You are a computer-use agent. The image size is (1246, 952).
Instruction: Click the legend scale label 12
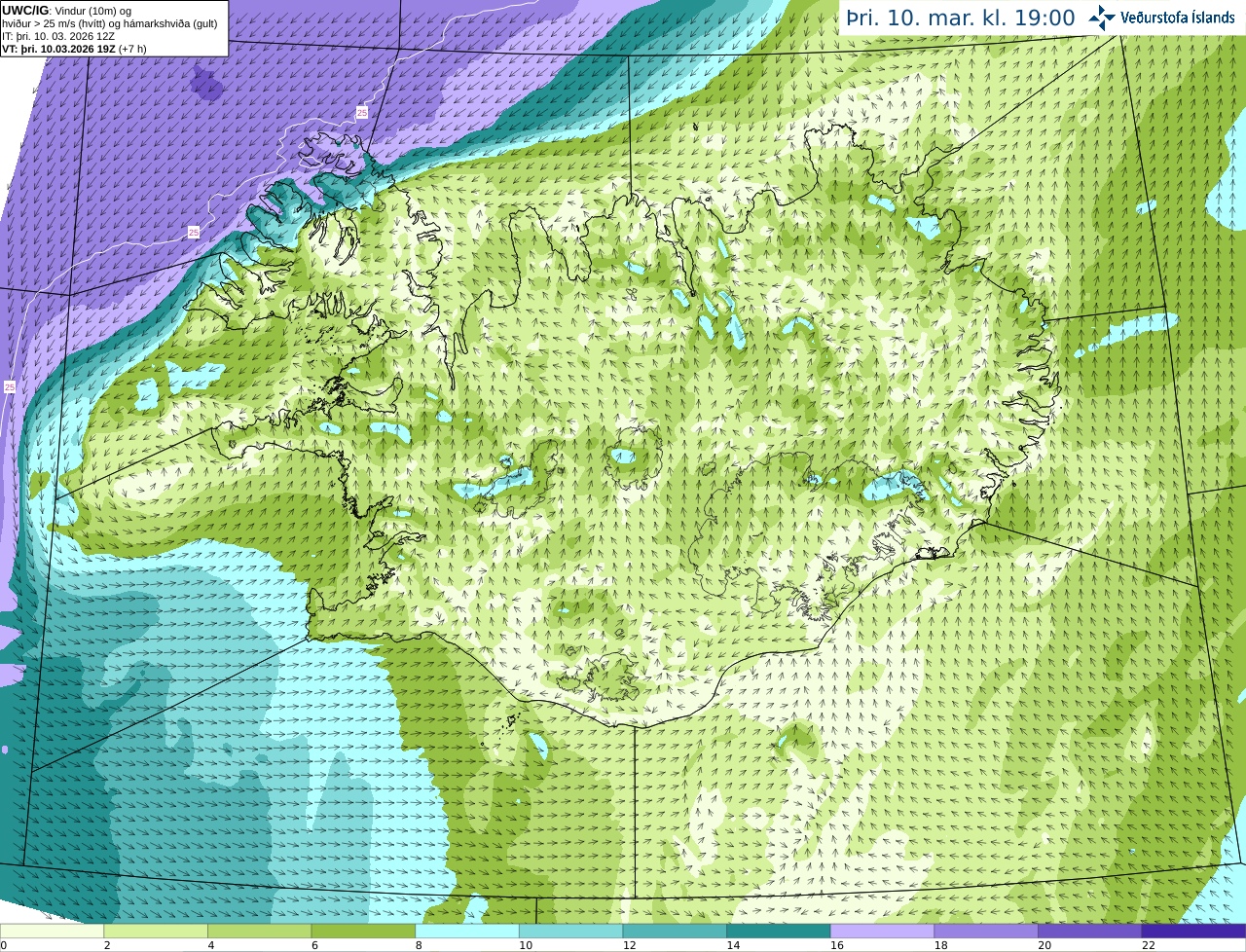pos(630,945)
